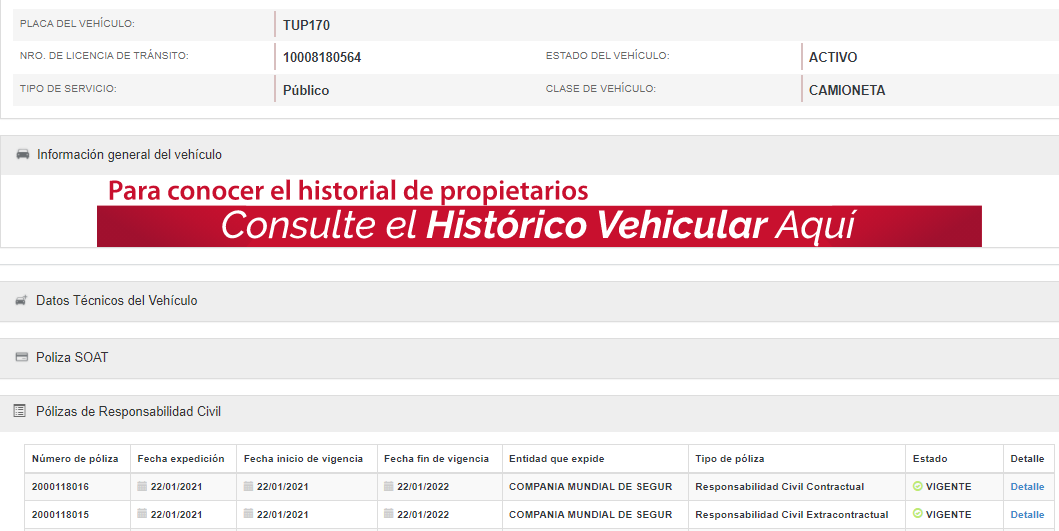Expand the Información general del vehículo section
1059x531 pixels.
[x=129, y=155]
